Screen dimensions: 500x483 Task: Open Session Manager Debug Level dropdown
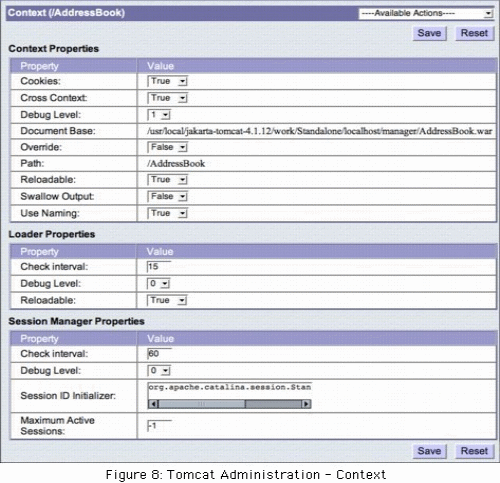tap(159, 371)
